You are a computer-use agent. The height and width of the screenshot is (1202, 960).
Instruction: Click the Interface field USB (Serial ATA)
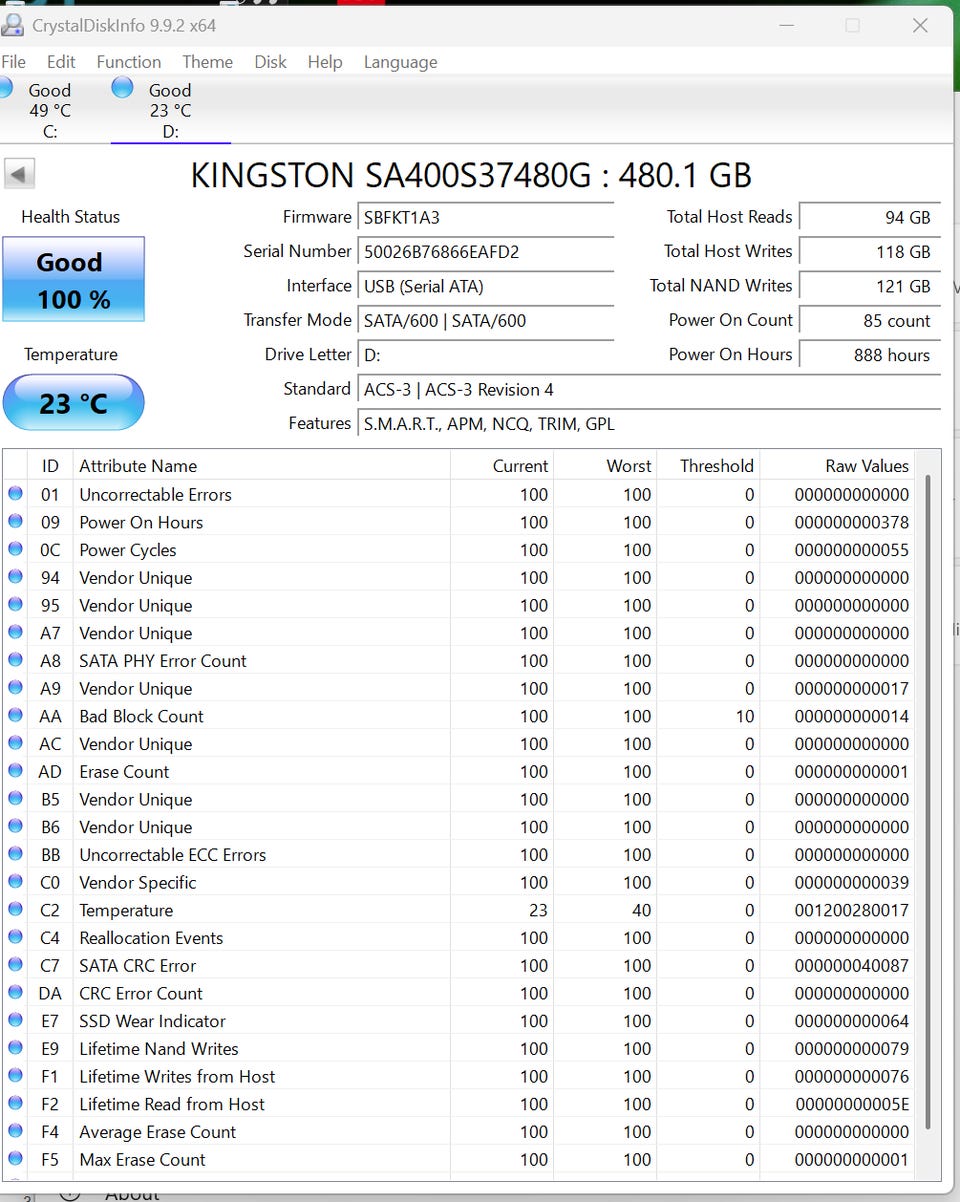485,286
